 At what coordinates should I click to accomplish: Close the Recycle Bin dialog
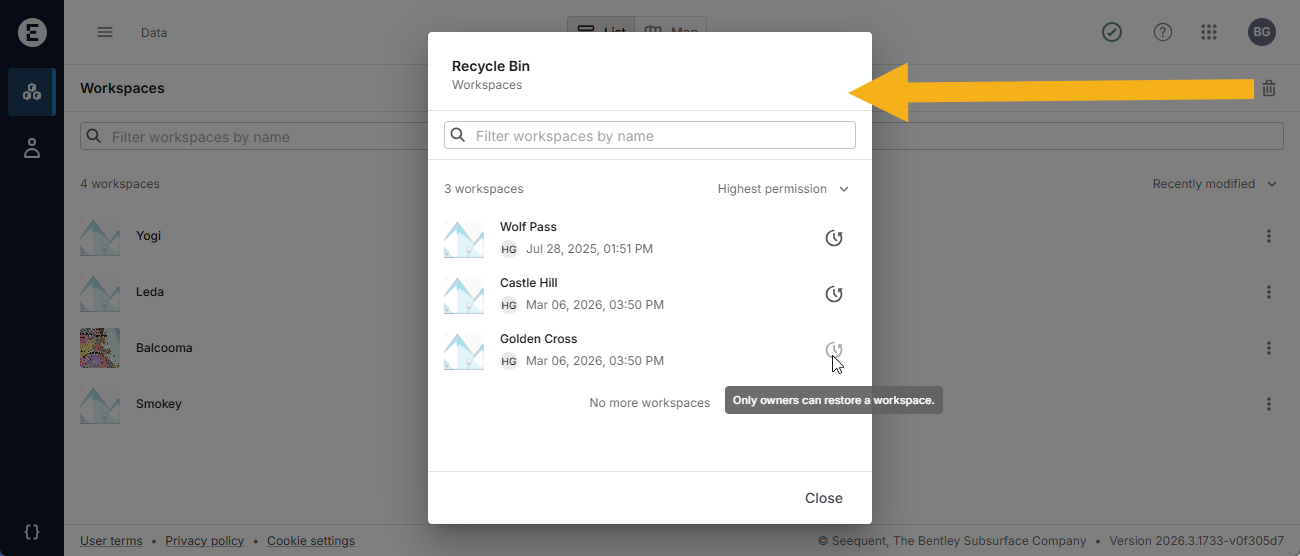click(x=823, y=498)
